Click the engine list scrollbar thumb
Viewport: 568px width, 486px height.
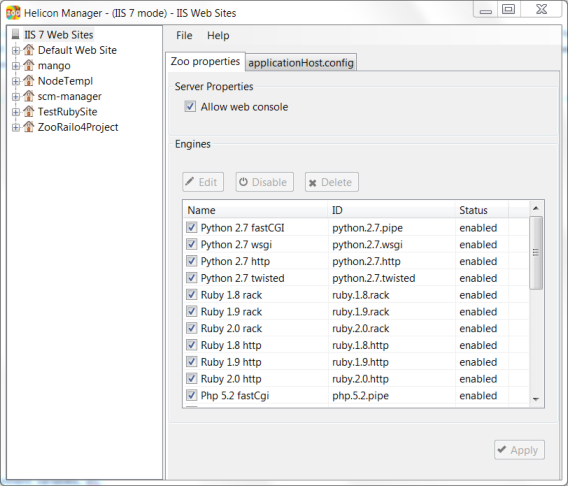click(536, 253)
